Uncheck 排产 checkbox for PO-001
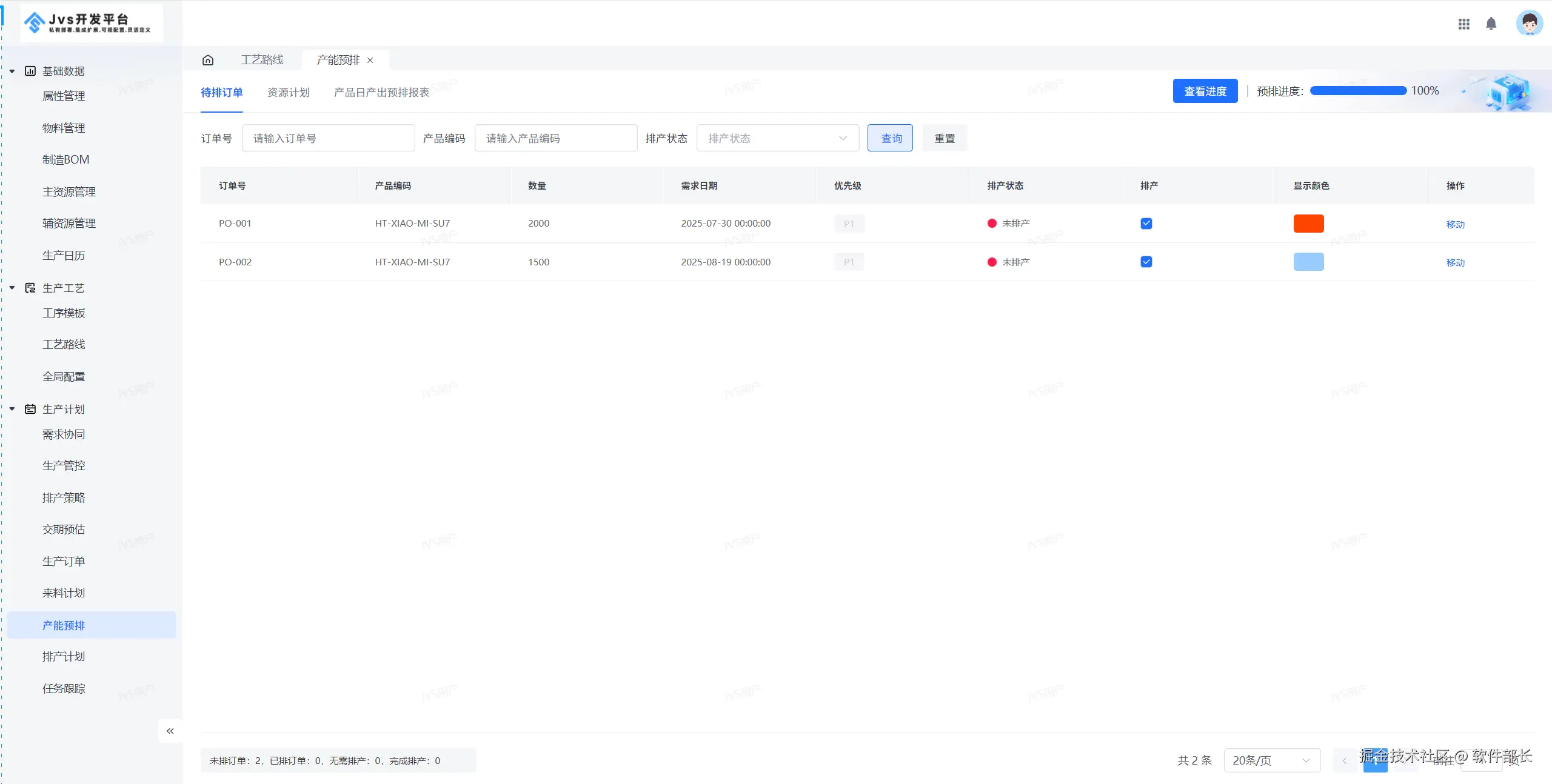Viewport: 1552px width, 784px height. [1146, 224]
